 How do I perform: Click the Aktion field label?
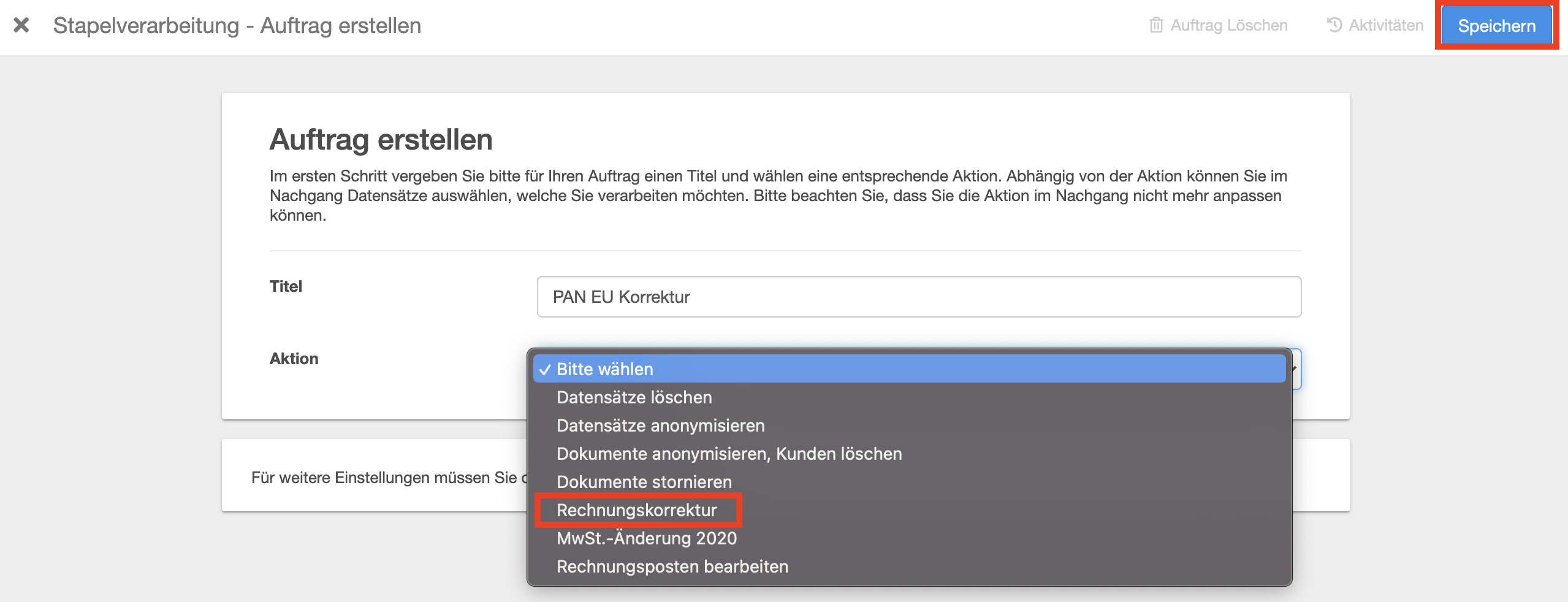tap(294, 359)
